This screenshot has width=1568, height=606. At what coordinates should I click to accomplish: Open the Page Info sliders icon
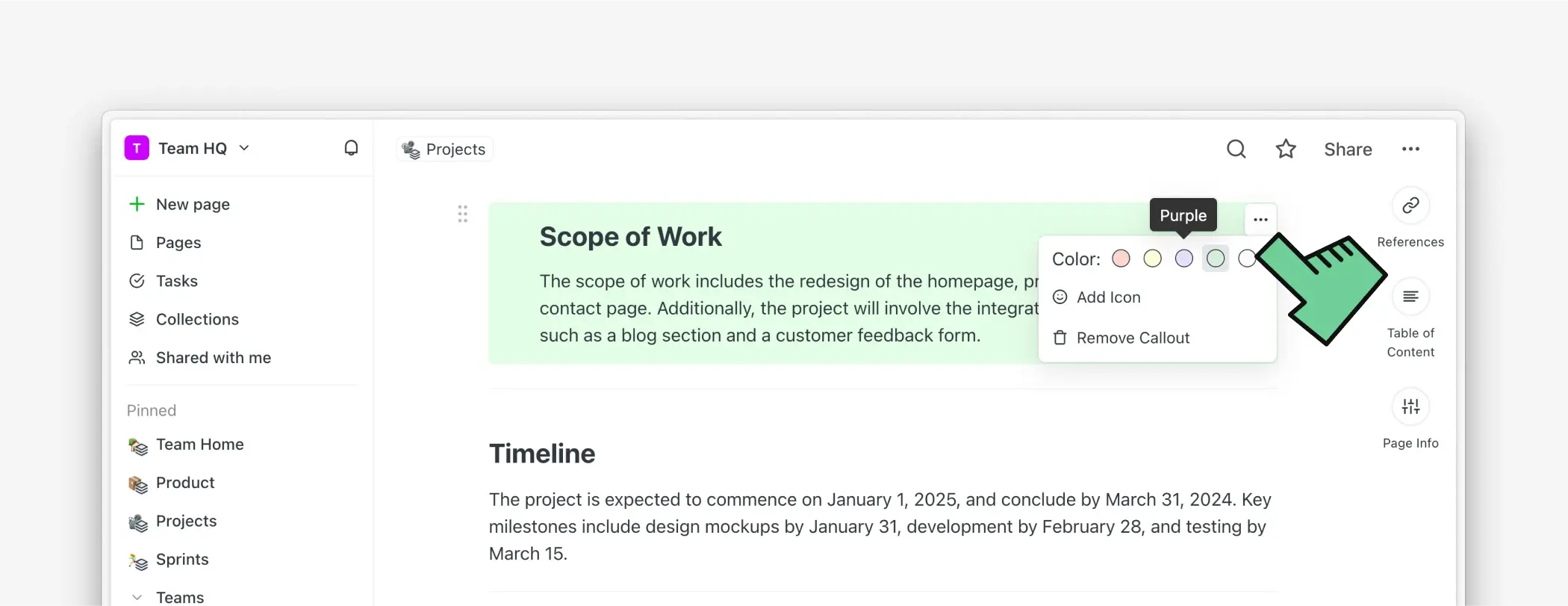[x=1410, y=406]
